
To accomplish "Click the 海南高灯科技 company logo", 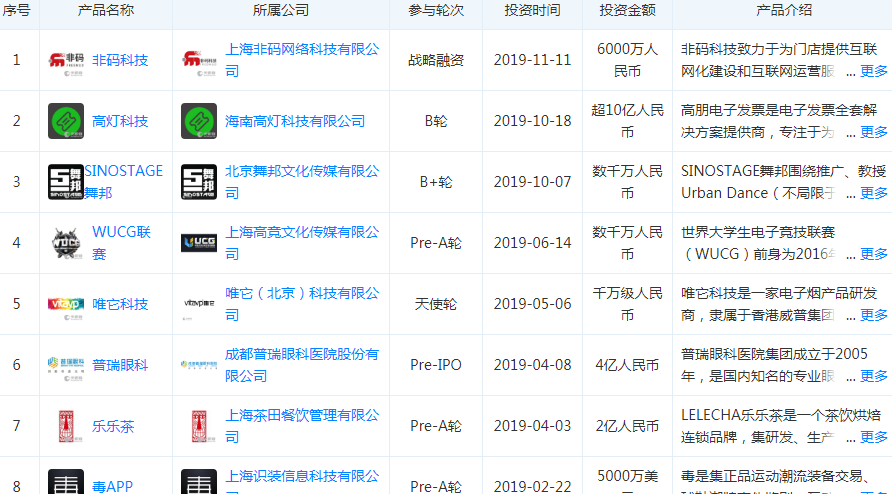I will pyautogui.click(x=199, y=121).
